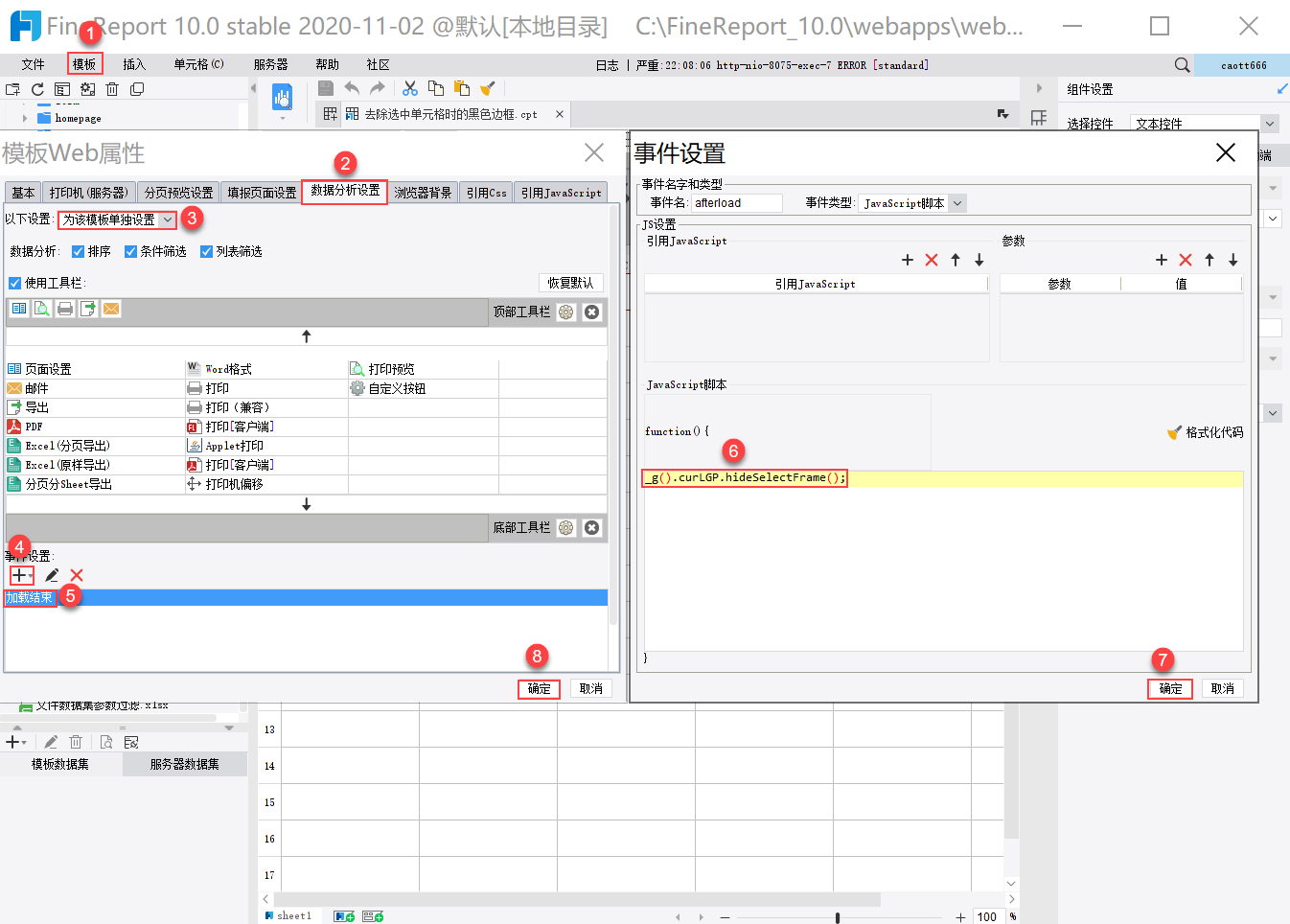The width and height of the screenshot is (1290, 924).
Task: Click the redo arrow in the main toolbar
Action: pyautogui.click(x=378, y=88)
